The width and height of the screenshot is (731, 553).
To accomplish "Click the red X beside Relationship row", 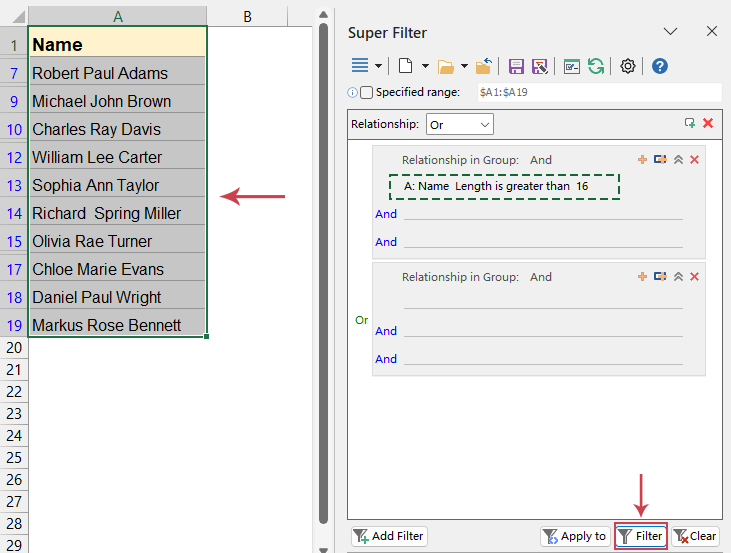I will (x=708, y=124).
